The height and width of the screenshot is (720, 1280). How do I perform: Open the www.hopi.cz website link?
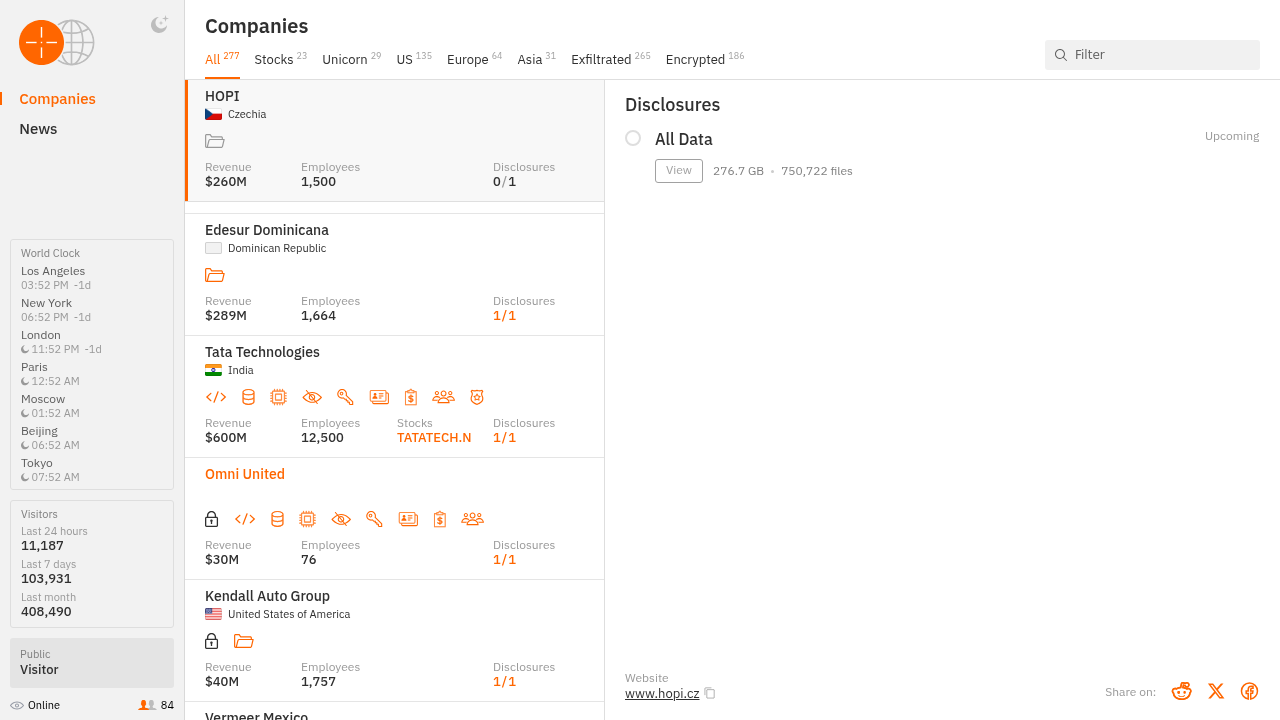[x=662, y=693]
